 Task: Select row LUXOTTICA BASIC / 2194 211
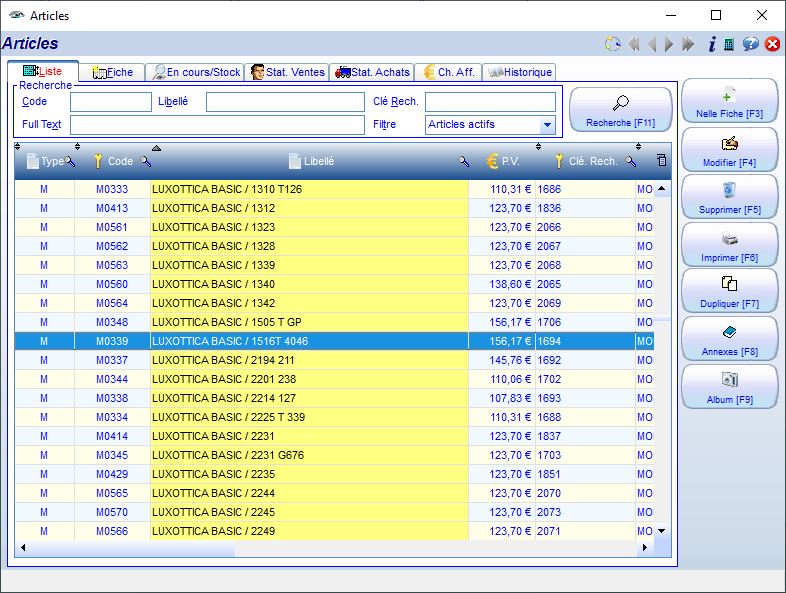334,360
